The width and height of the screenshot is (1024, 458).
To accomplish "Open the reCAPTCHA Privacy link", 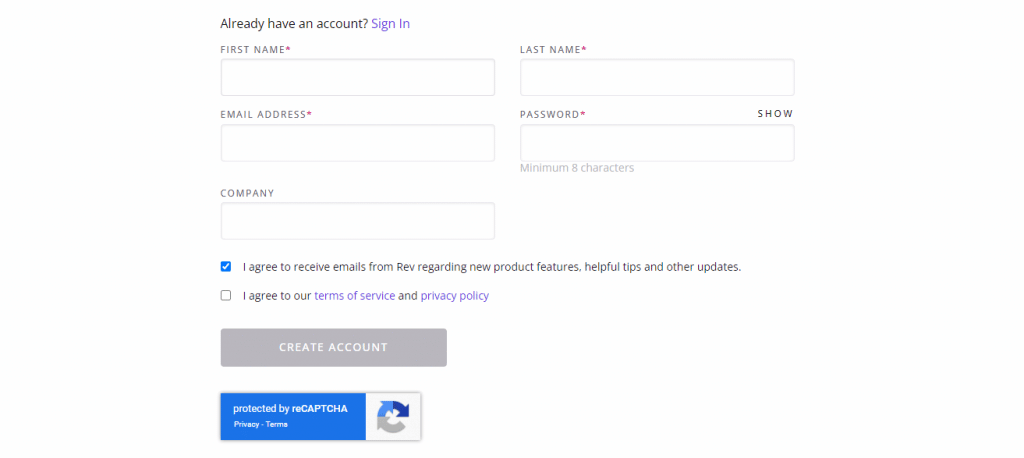I will click(x=246, y=424).
